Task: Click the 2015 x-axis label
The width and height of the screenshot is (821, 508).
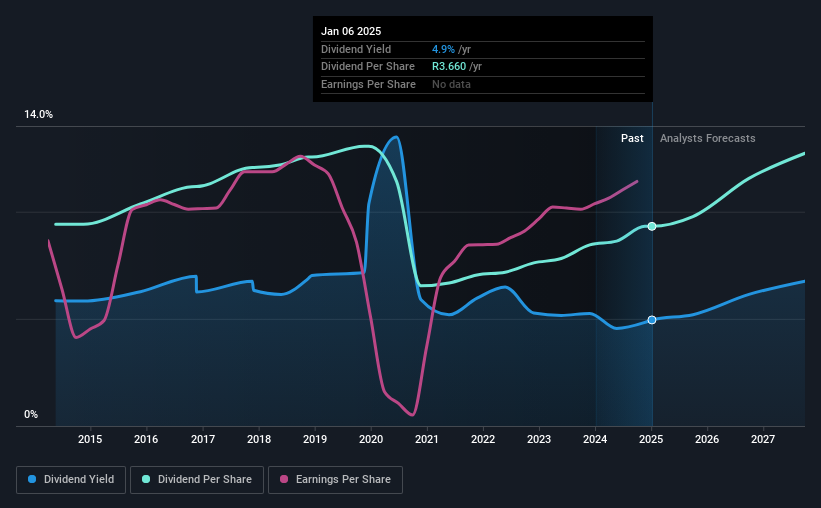Action: click(x=90, y=439)
